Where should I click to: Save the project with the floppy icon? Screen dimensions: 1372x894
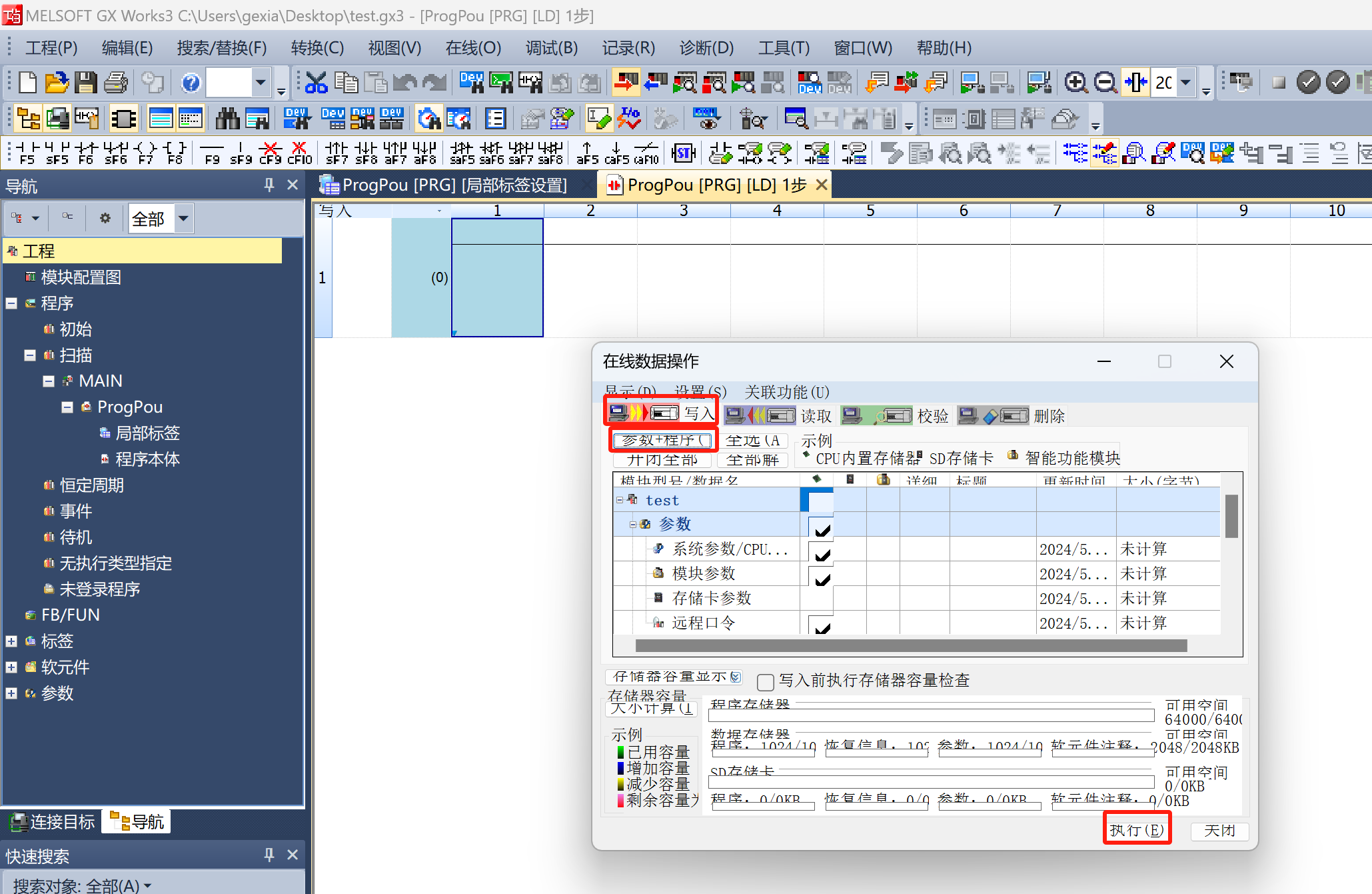tap(85, 83)
